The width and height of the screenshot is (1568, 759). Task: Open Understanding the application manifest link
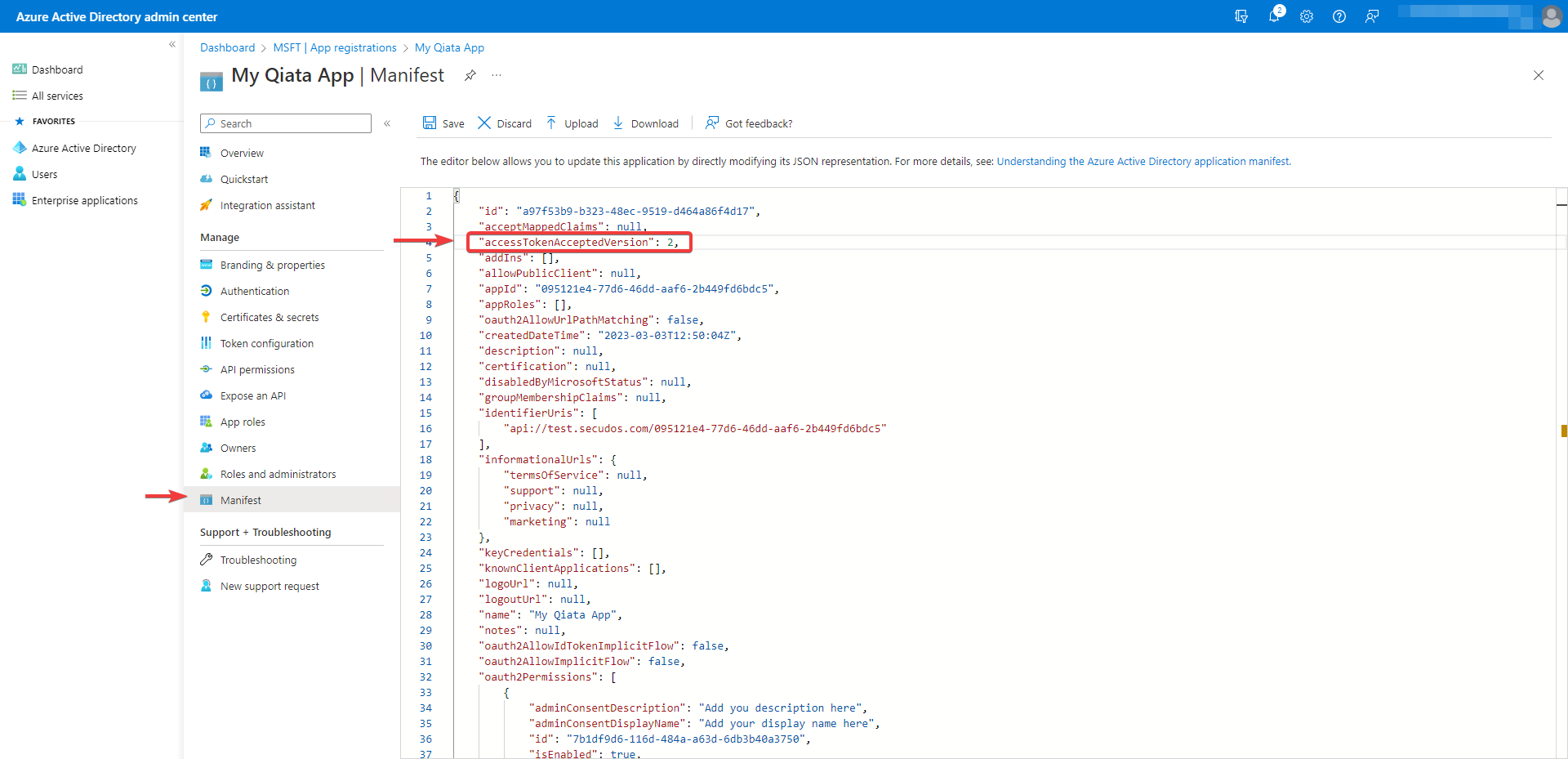pyautogui.click(x=1143, y=162)
